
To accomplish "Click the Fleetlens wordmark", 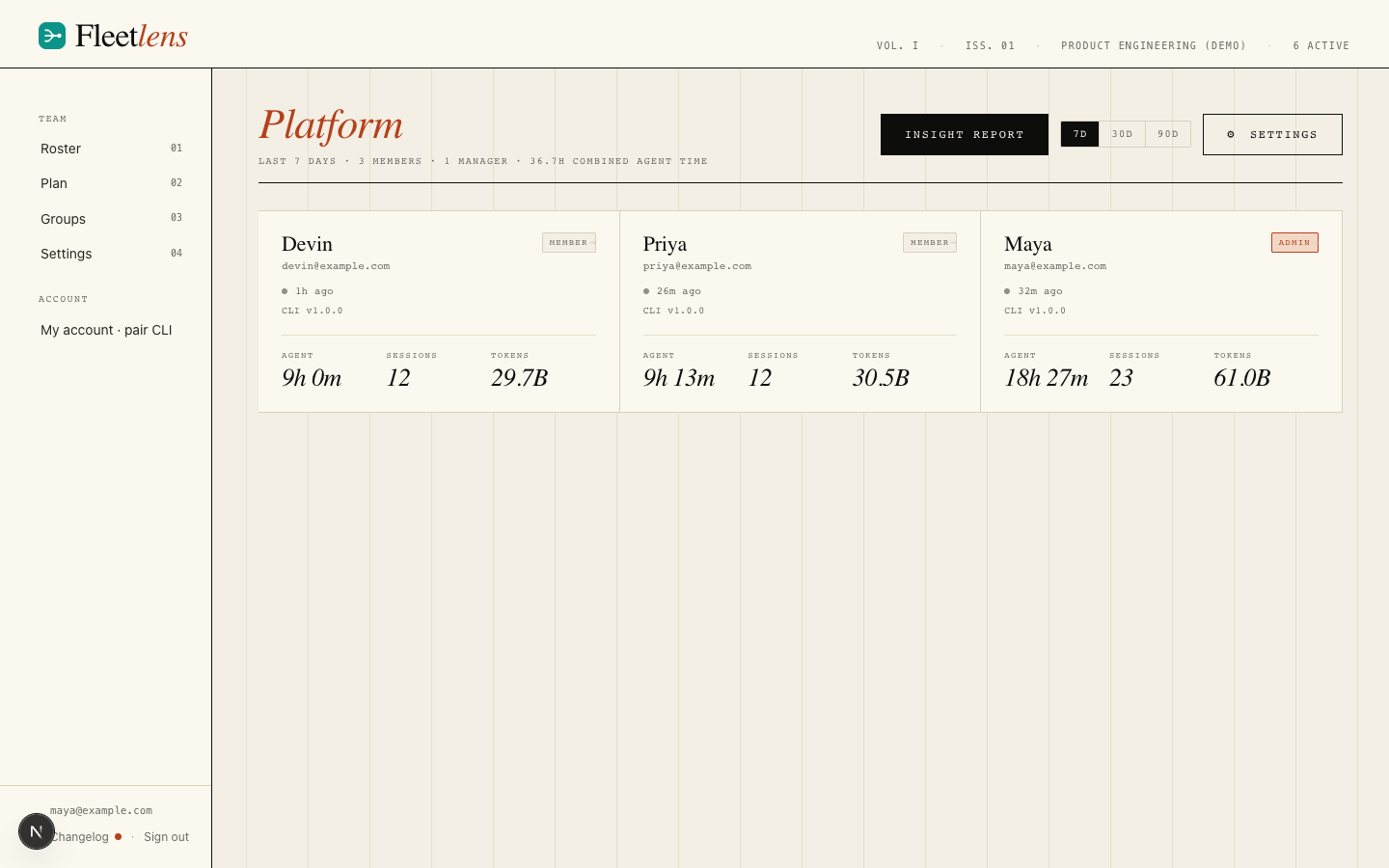I will point(131,36).
